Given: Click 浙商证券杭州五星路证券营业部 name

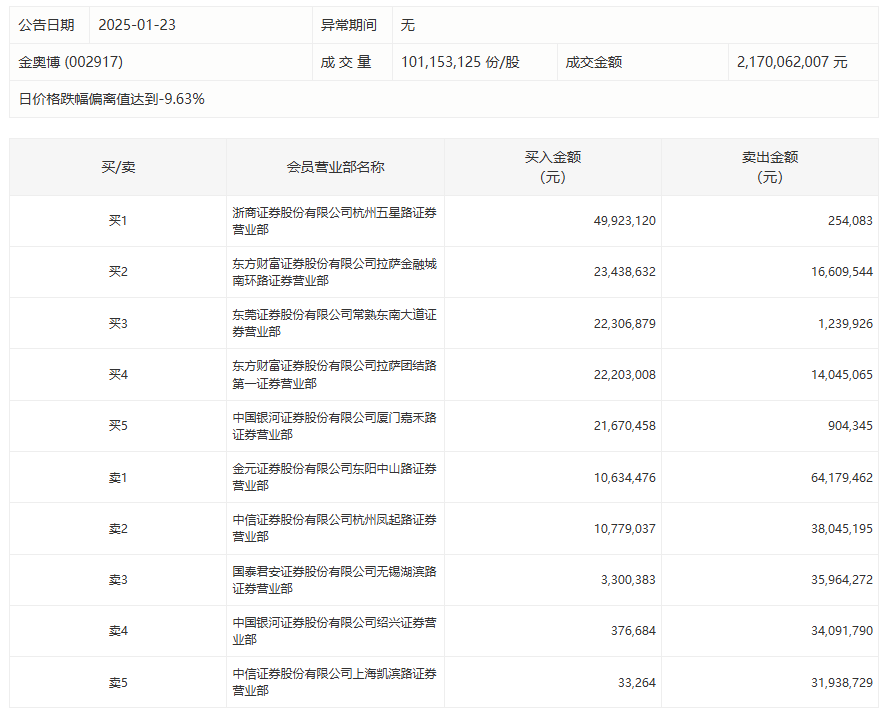Looking at the screenshot, I should coord(335,221).
